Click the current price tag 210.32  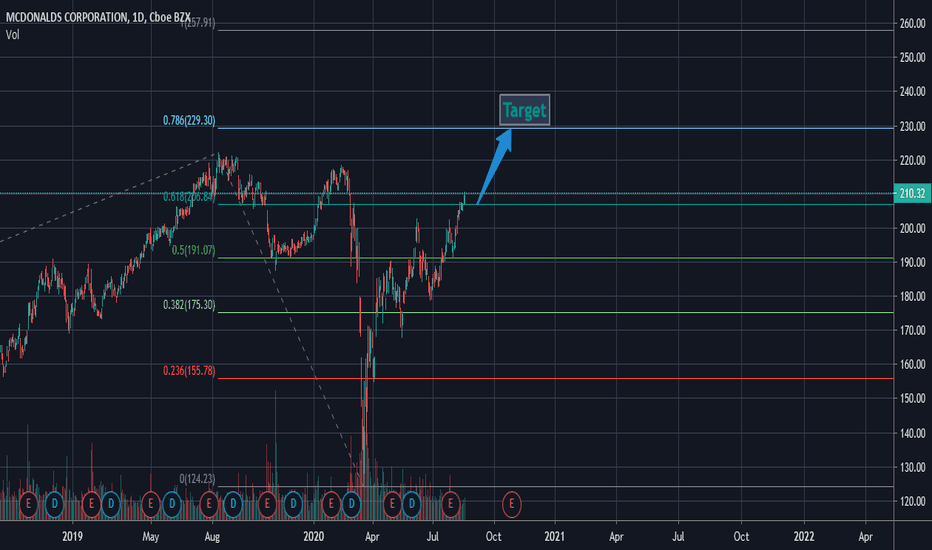click(912, 193)
